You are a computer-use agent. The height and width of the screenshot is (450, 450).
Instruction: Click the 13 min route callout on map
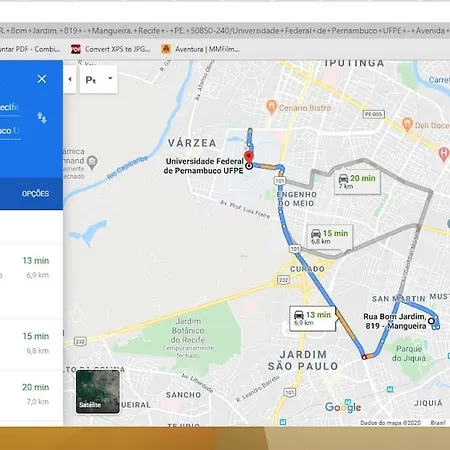[x=313, y=318]
